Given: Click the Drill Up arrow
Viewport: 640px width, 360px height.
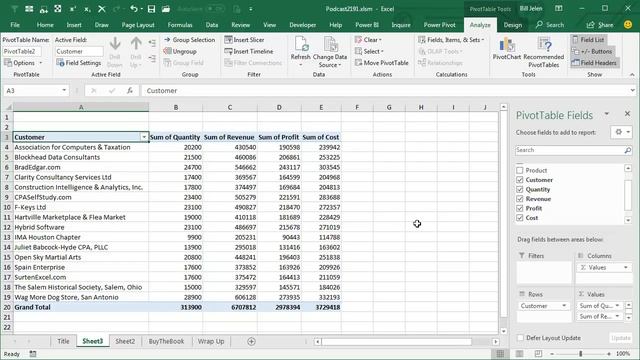Looking at the screenshot, I should 136,44.
